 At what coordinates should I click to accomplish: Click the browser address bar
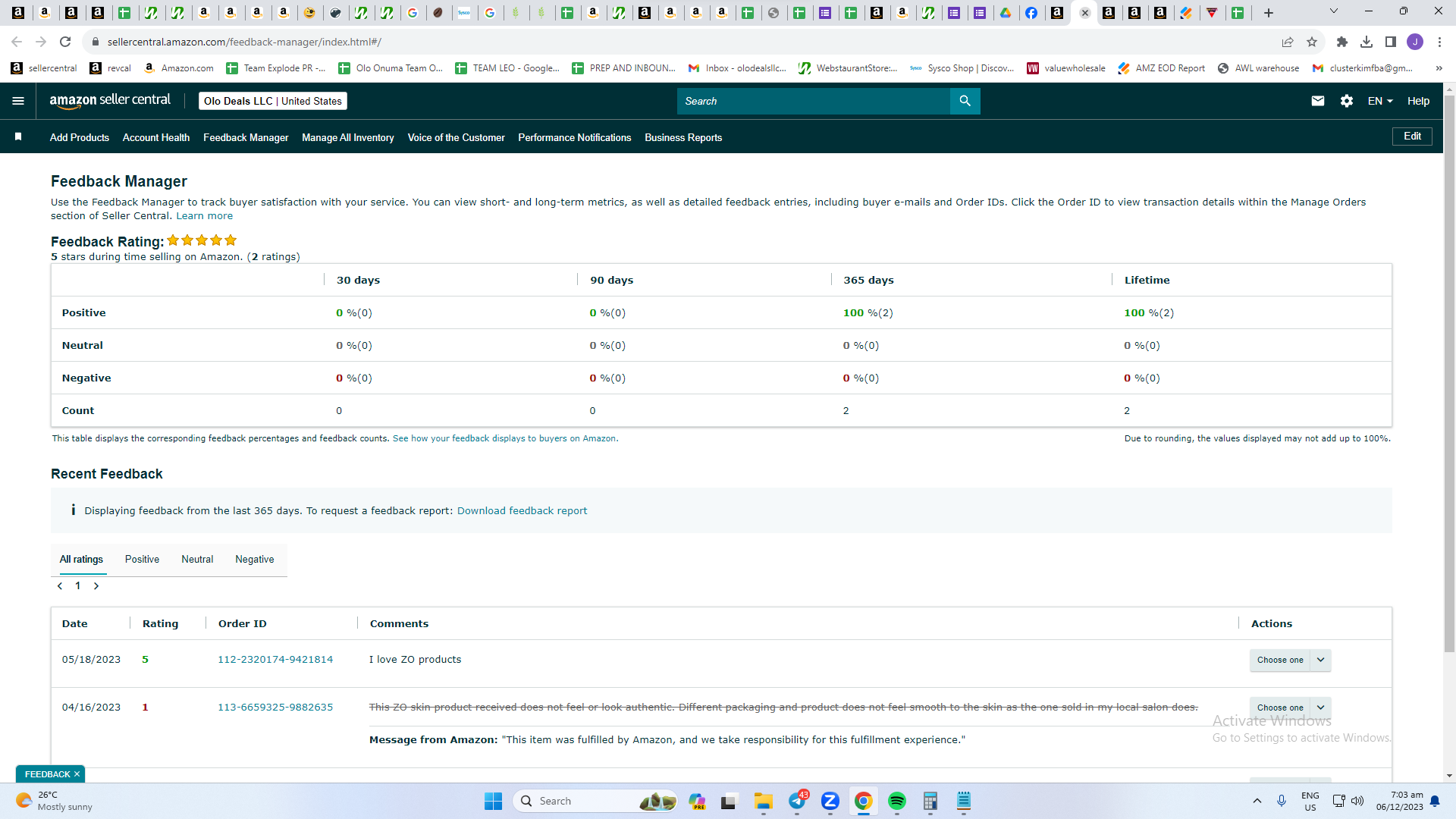(x=682, y=42)
